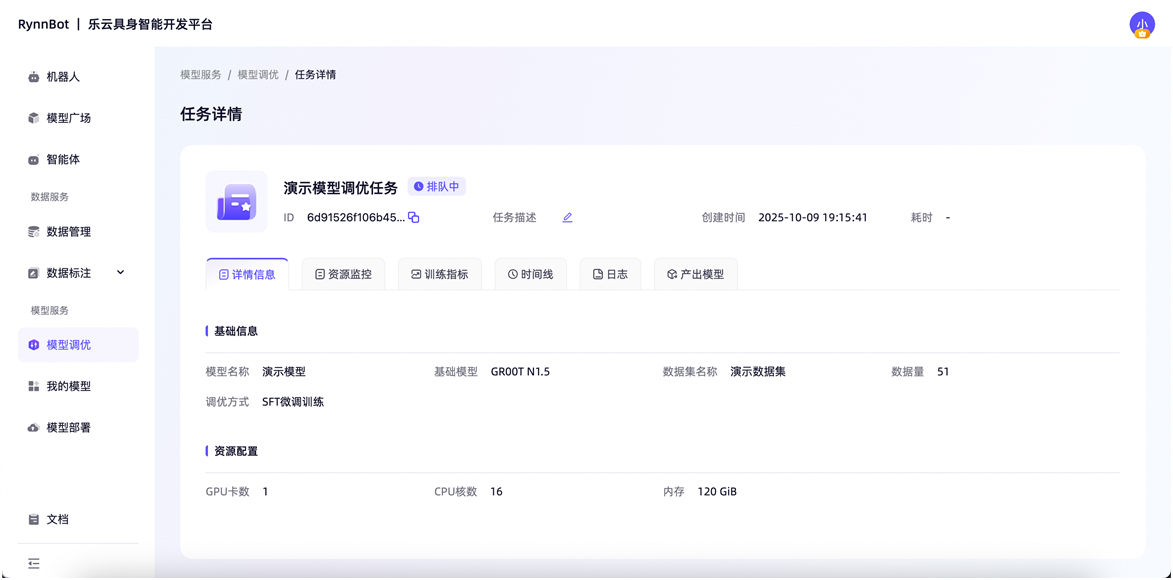Click the 任务详情 page heading
The height and width of the screenshot is (580, 1173).
tap(211, 115)
